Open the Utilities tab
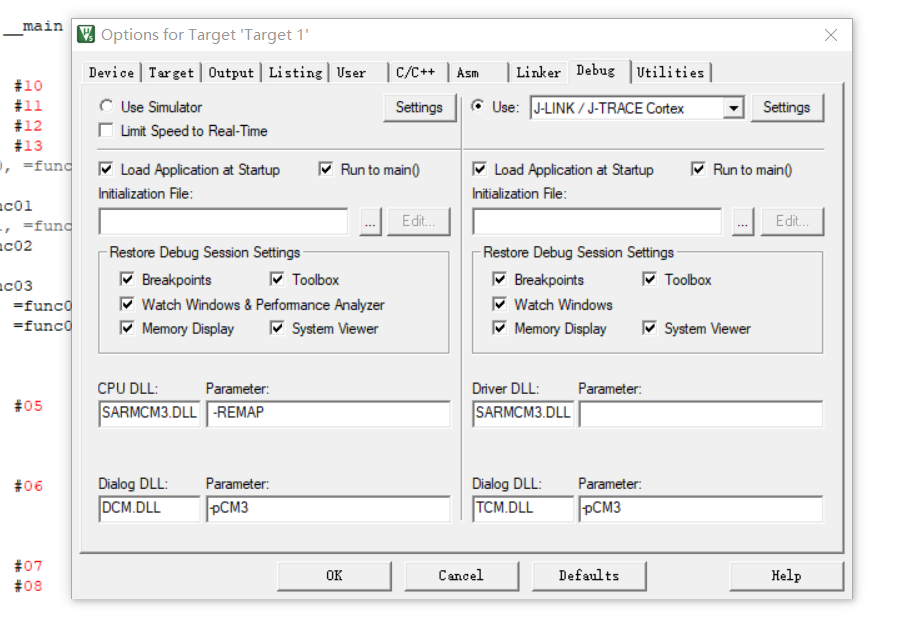 coord(671,73)
